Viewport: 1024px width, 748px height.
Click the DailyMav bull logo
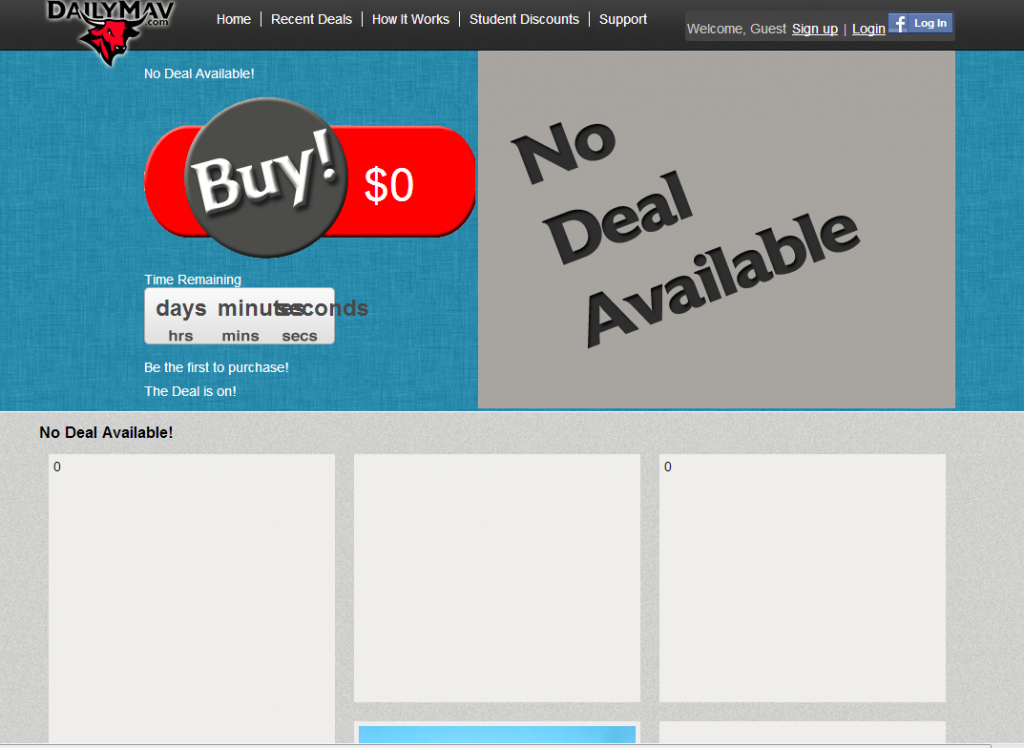pyautogui.click(x=110, y=28)
